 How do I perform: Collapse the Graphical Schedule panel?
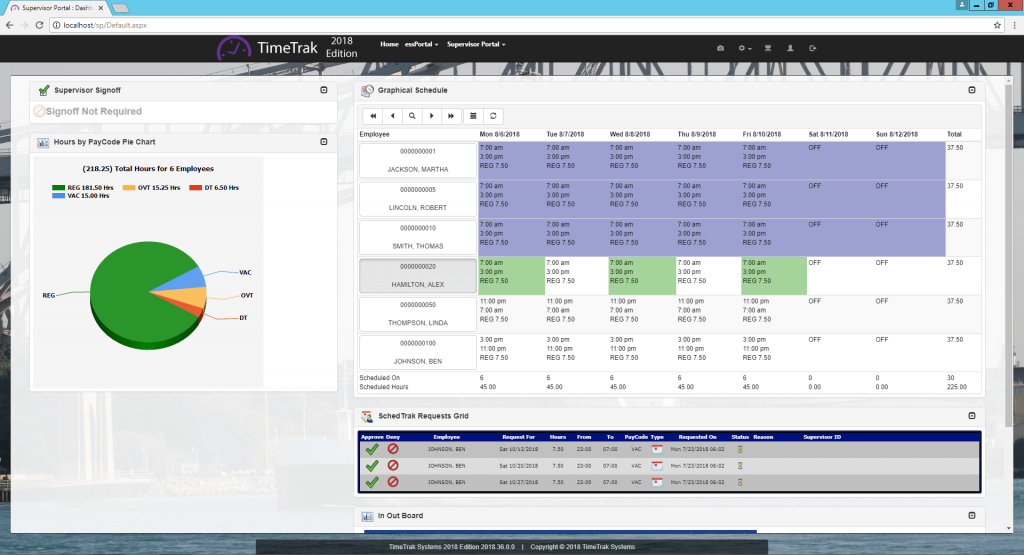(x=972, y=90)
